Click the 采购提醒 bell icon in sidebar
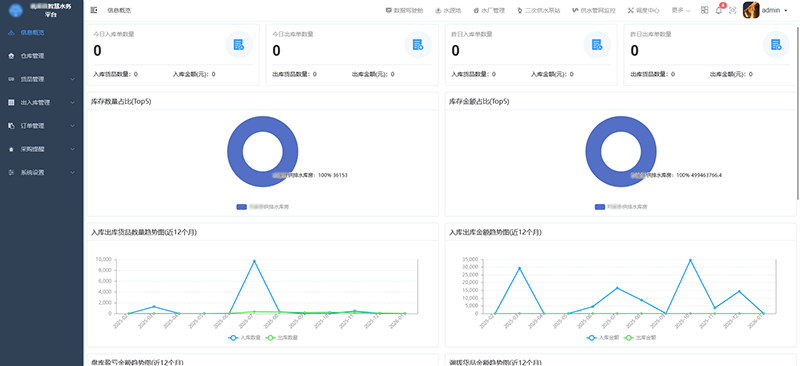The image size is (800, 366). coord(11,149)
